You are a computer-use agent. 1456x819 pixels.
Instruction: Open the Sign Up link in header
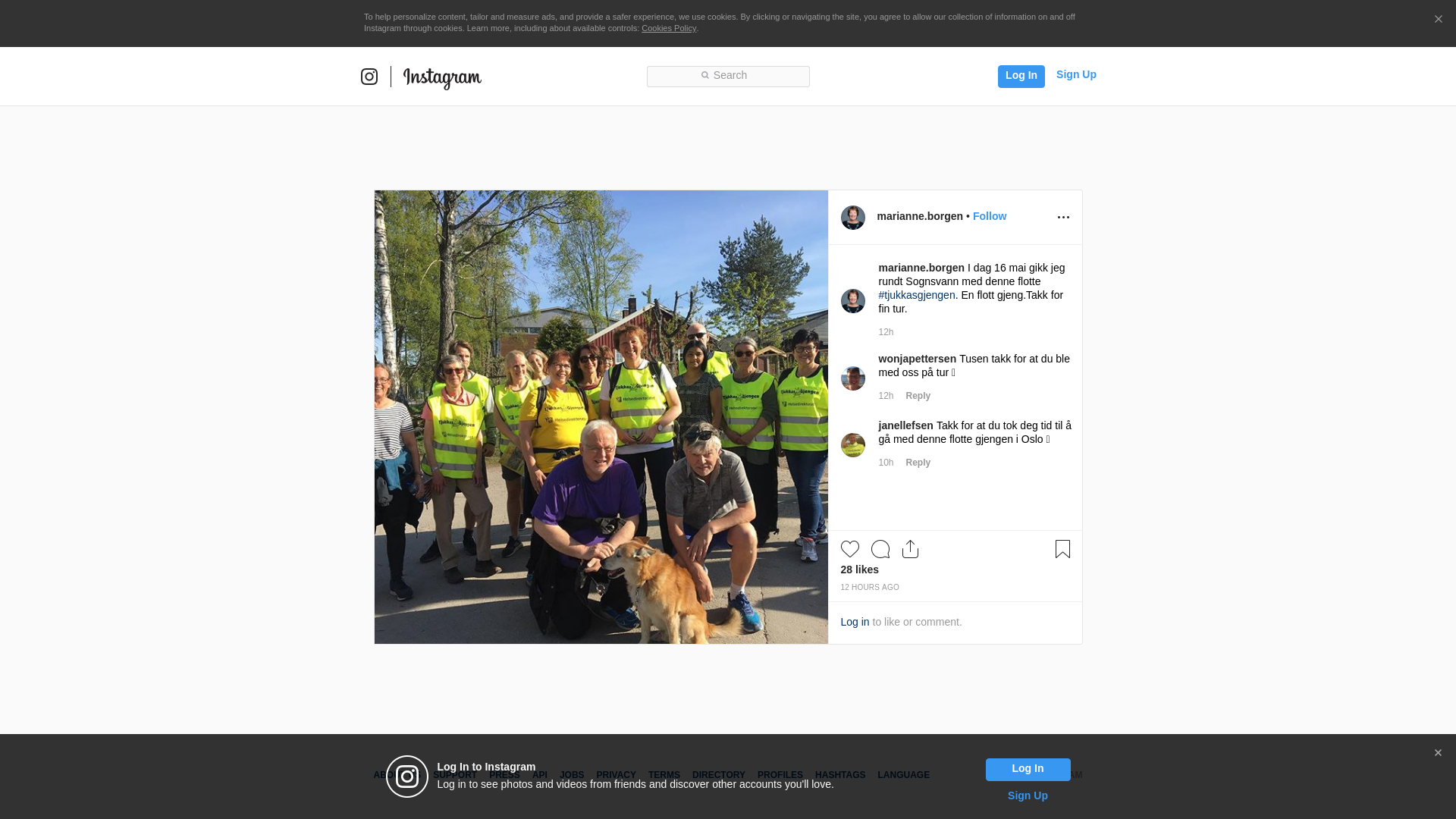[1075, 74]
